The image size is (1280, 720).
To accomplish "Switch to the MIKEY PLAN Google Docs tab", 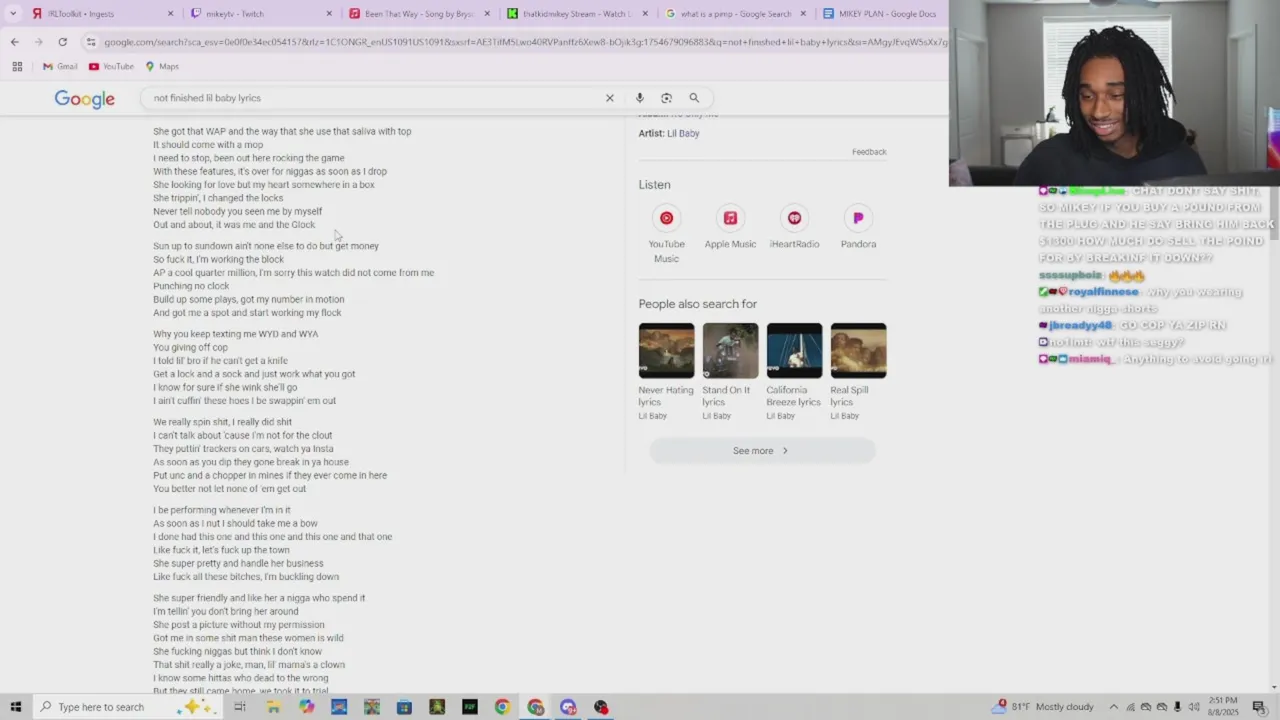I will point(882,14).
